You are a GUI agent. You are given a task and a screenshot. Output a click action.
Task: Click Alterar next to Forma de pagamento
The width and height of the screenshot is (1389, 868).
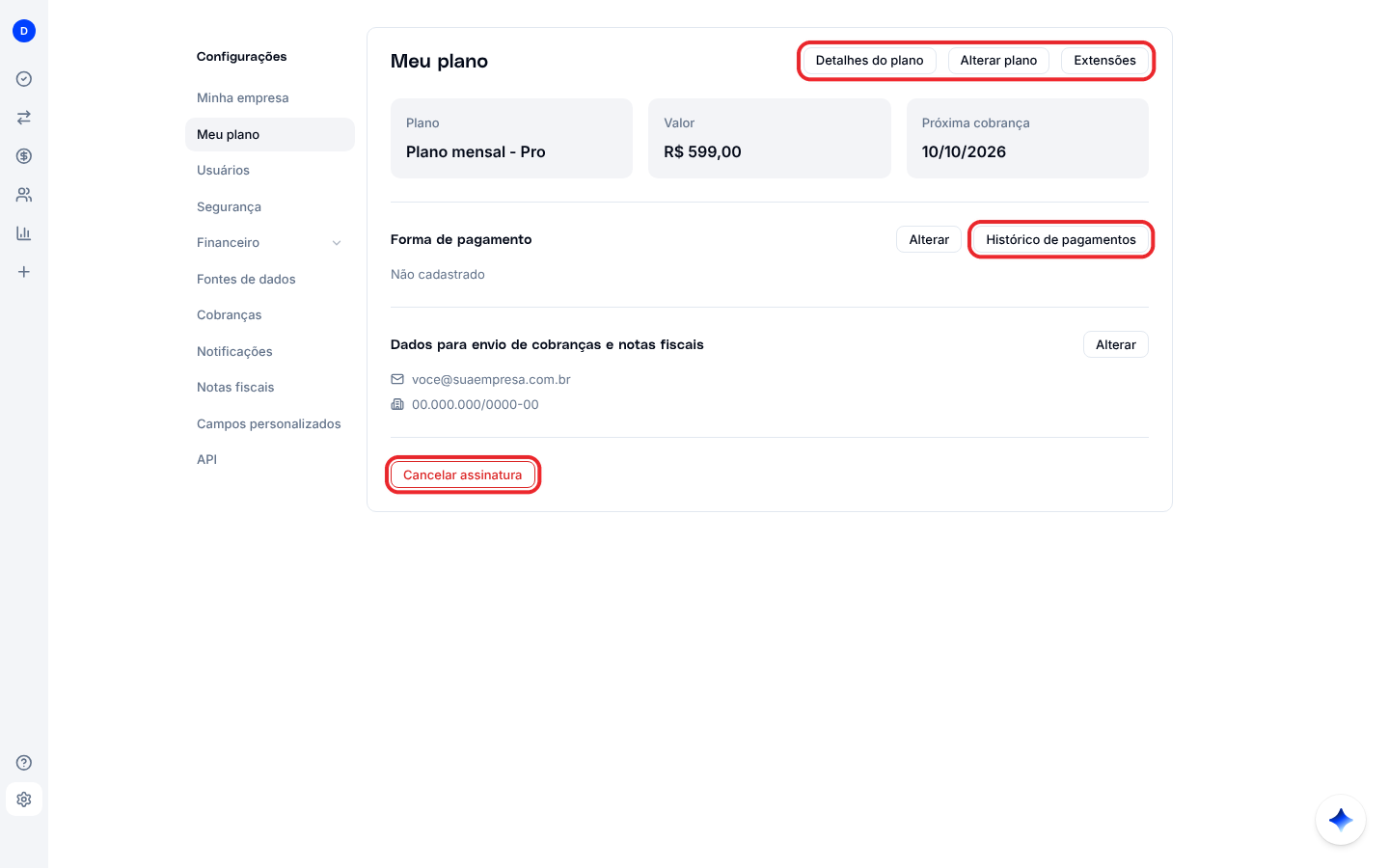pos(929,239)
